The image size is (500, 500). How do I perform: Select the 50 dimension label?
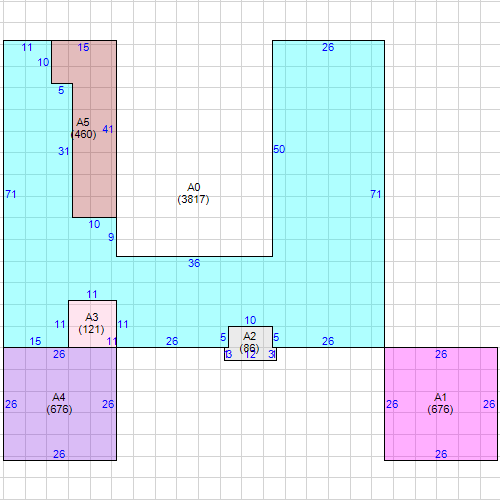point(279,149)
